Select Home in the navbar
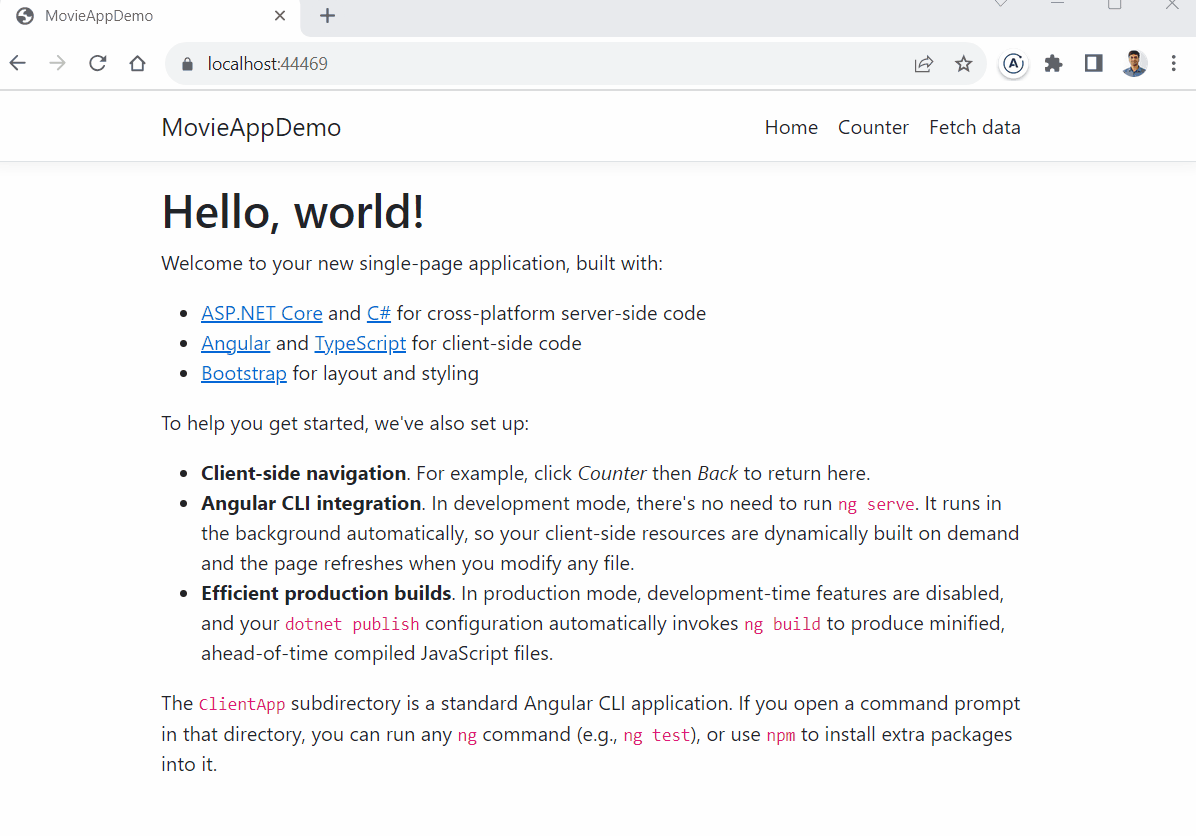The height and width of the screenshot is (836, 1196). click(791, 127)
